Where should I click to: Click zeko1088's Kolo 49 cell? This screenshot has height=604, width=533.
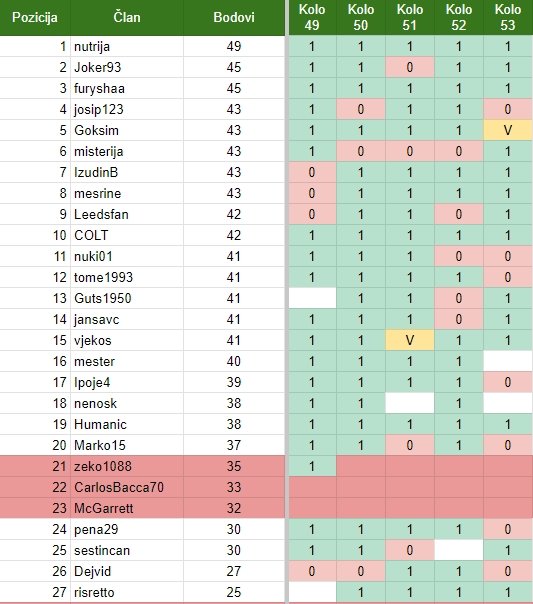point(312,466)
